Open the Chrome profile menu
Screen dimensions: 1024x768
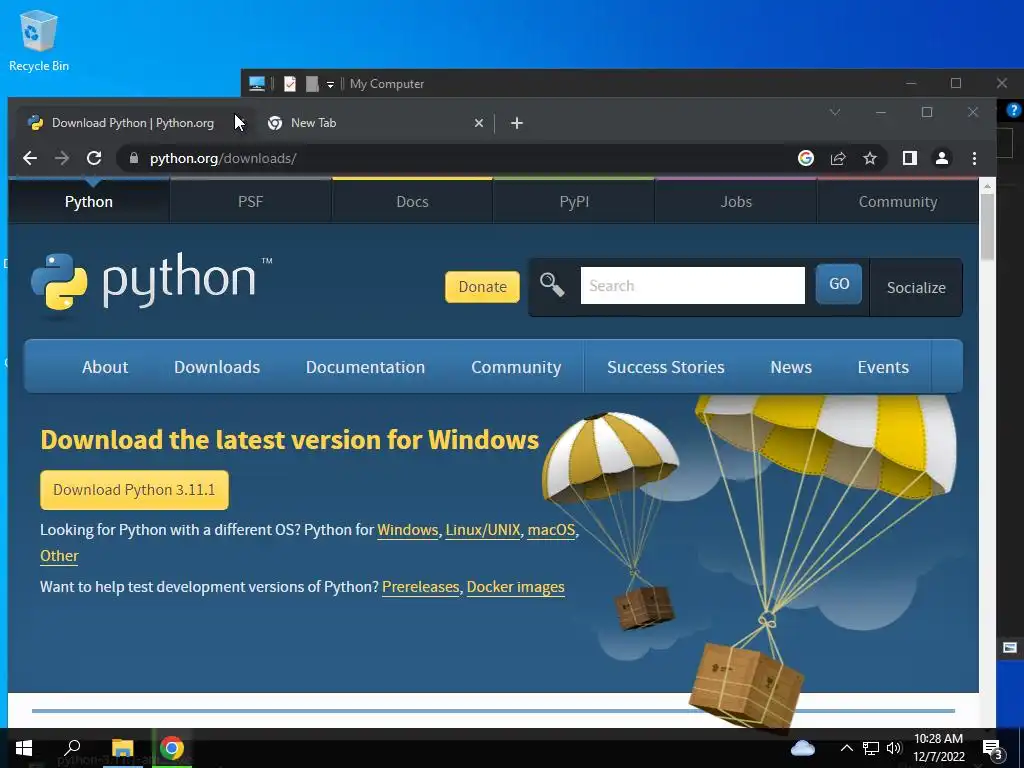tap(942, 158)
